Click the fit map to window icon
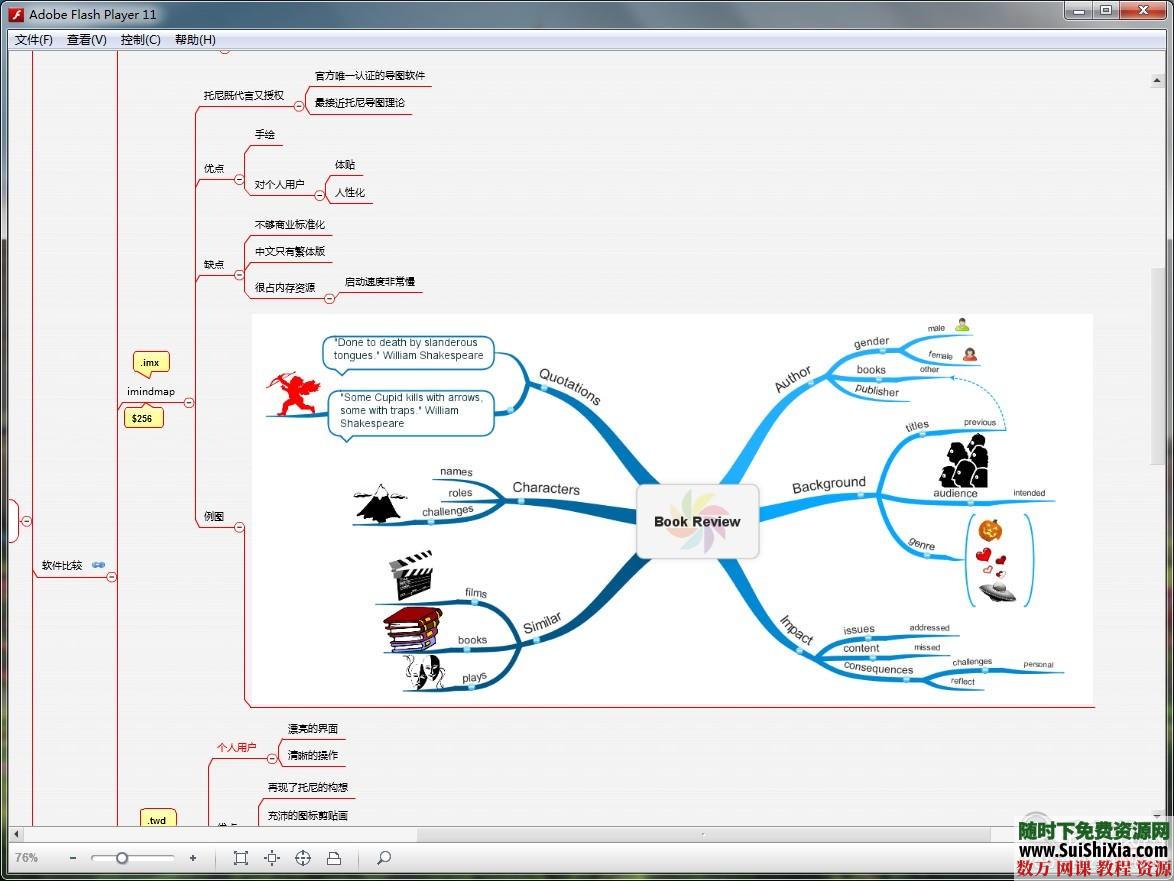The height and width of the screenshot is (881, 1174). 240,858
